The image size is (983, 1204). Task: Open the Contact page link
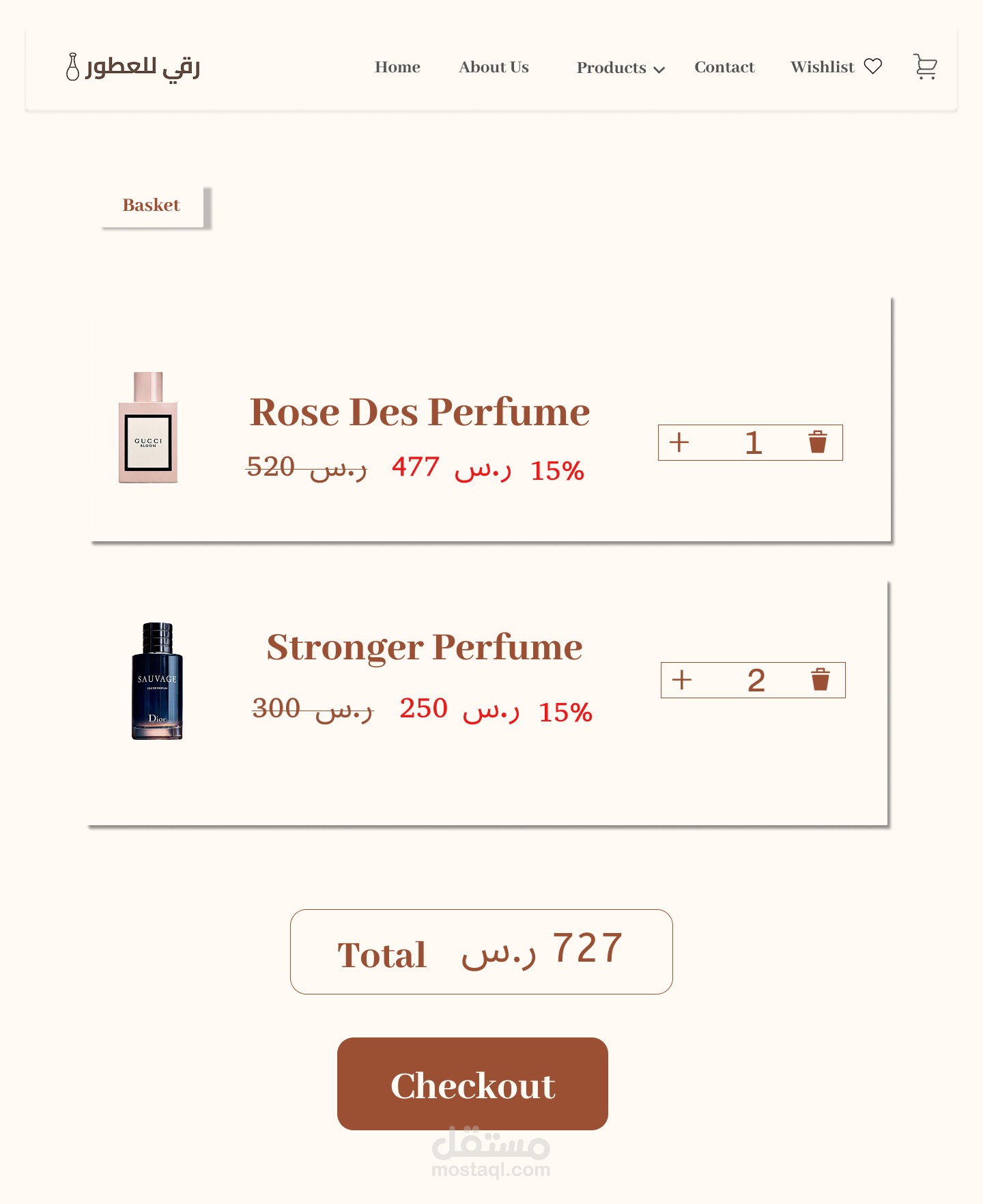click(x=724, y=67)
